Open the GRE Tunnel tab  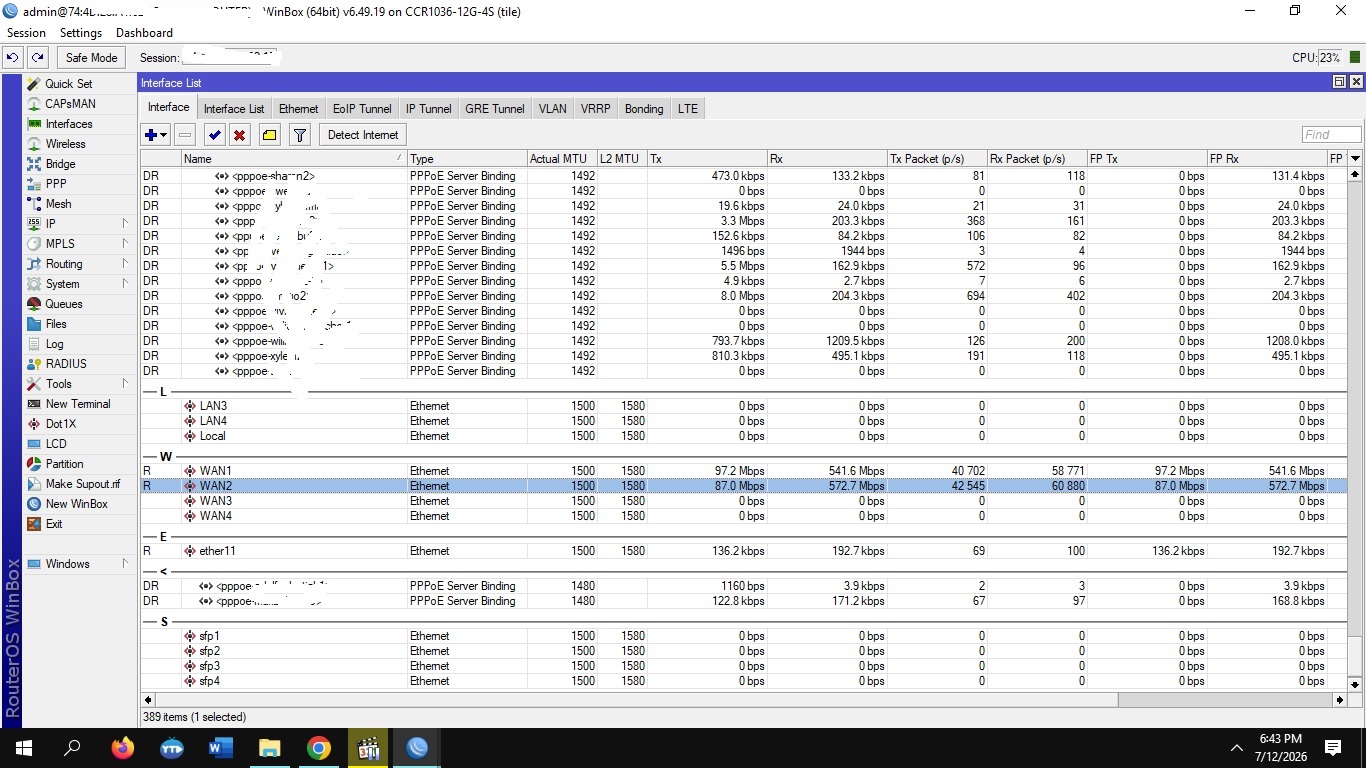494,109
